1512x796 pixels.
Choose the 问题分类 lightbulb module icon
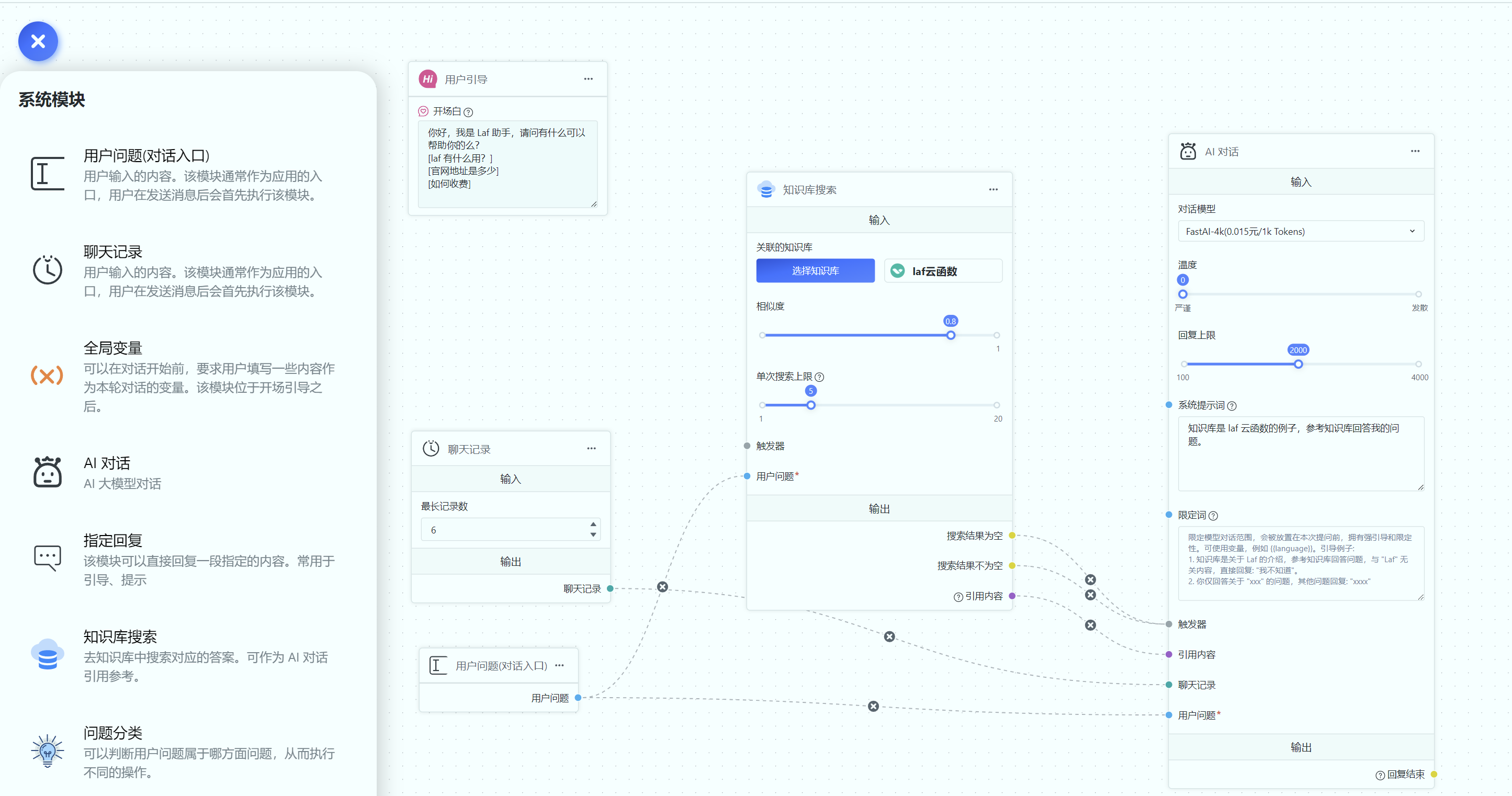(x=47, y=751)
